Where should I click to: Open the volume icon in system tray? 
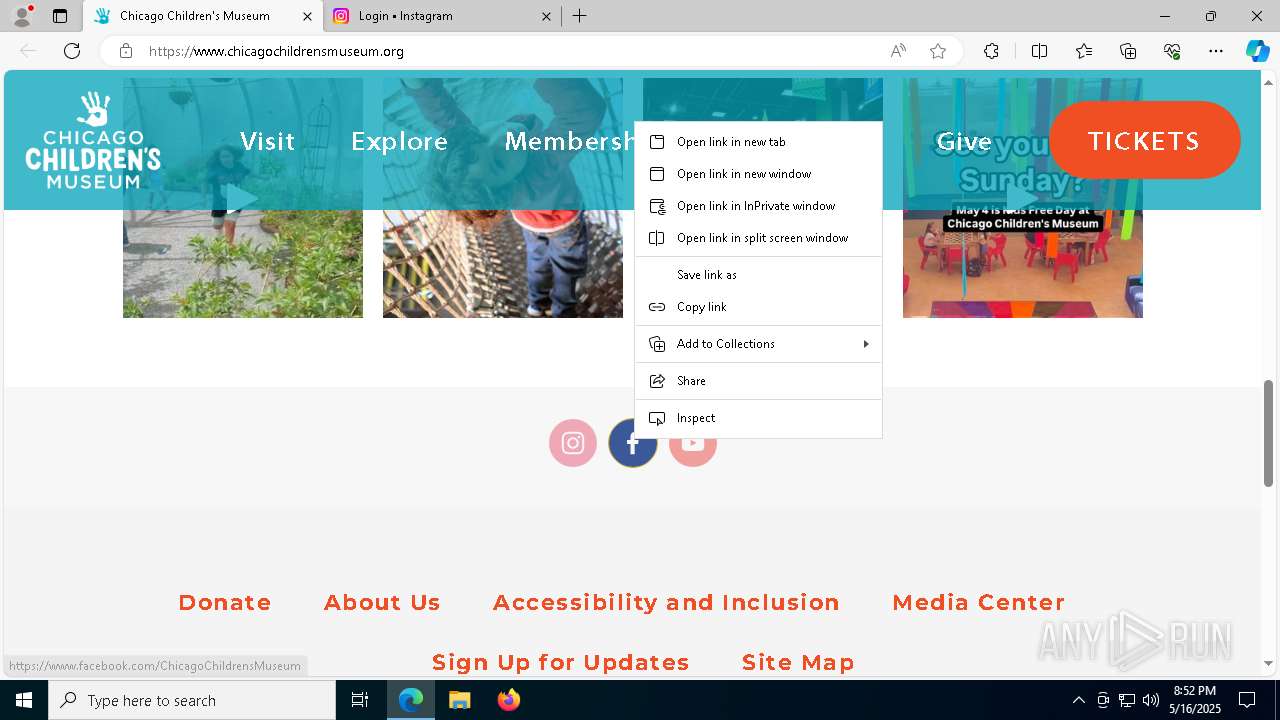click(x=1150, y=700)
